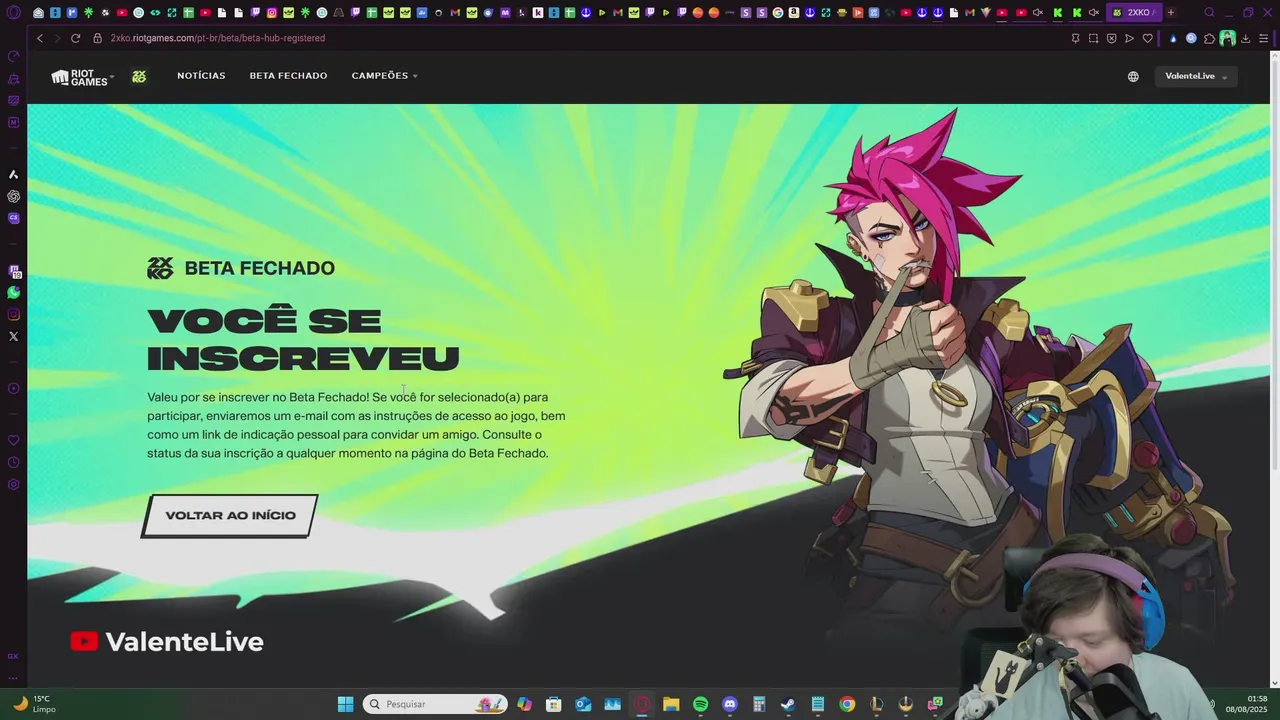
Task: Click the blue water-drop extension icon
Action: (1173, 38)
